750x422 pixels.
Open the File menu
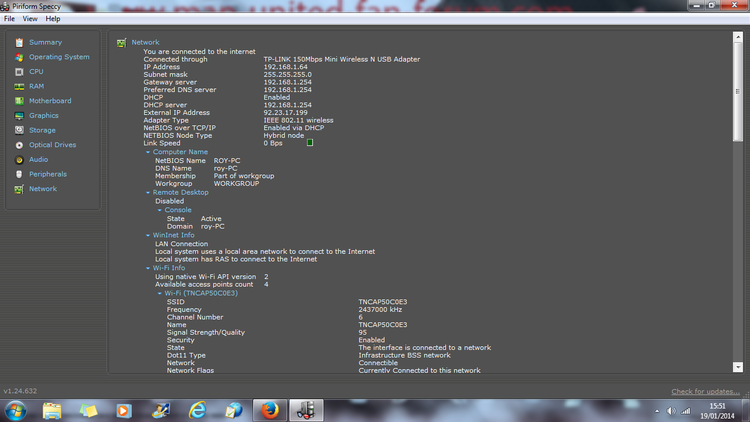tap(9, 19)
